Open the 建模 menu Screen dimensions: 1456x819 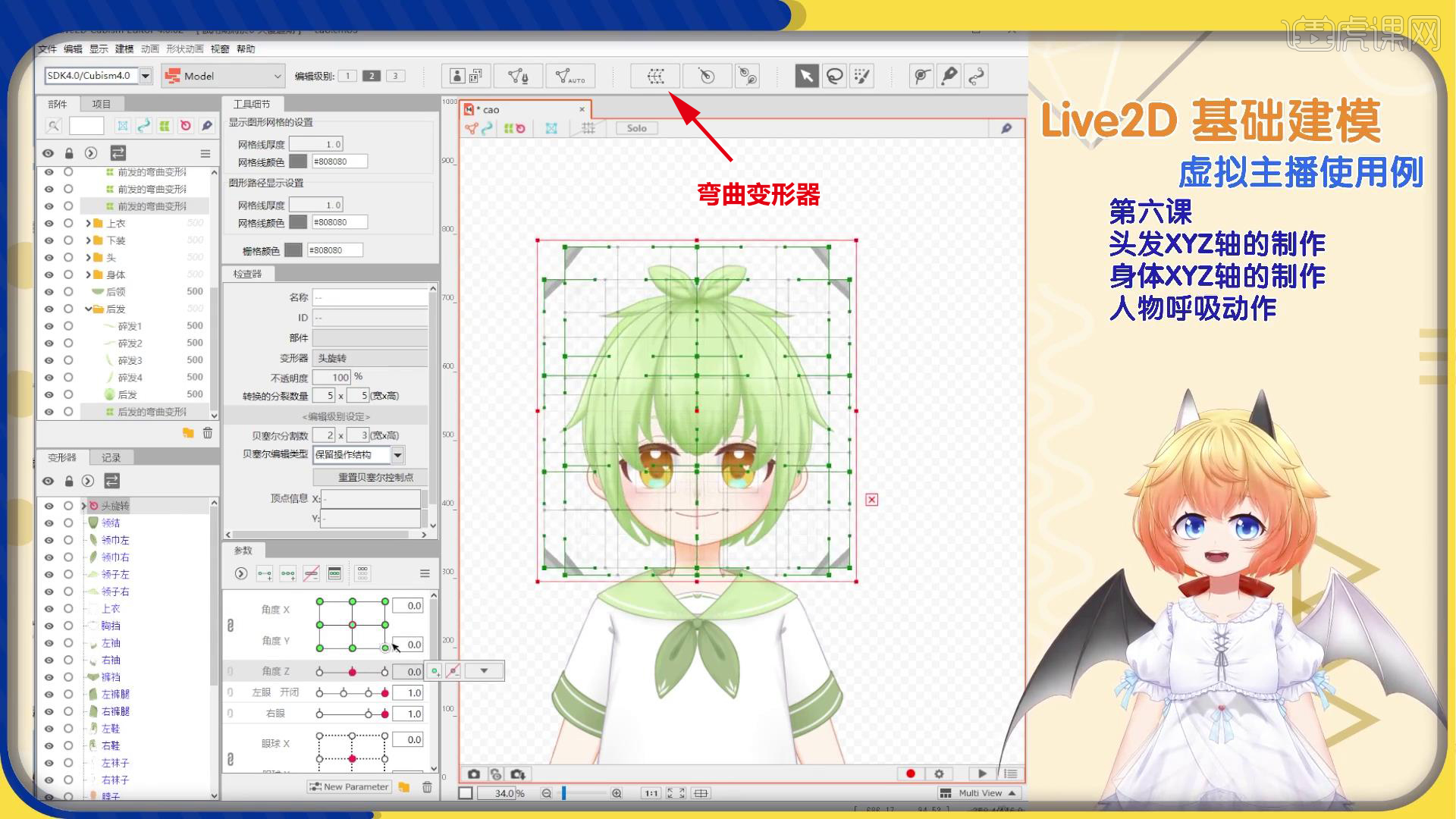click(124, 49)
